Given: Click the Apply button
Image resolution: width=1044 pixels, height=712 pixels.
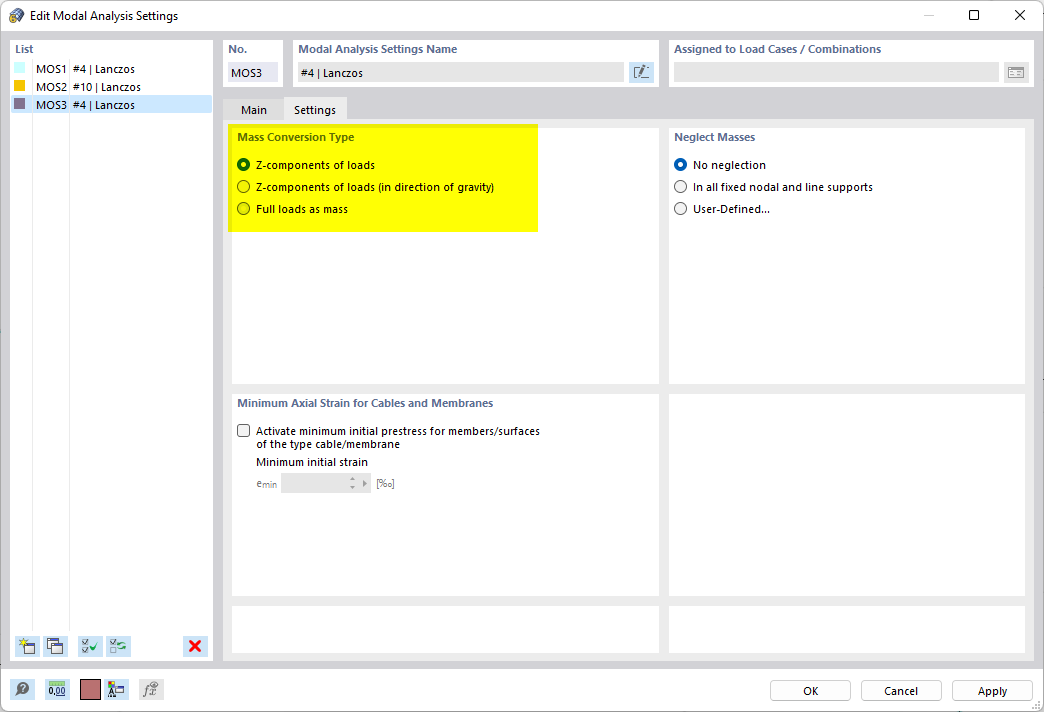Looking at the screenshot, I should pyautogui.click(x=992, y=691).
